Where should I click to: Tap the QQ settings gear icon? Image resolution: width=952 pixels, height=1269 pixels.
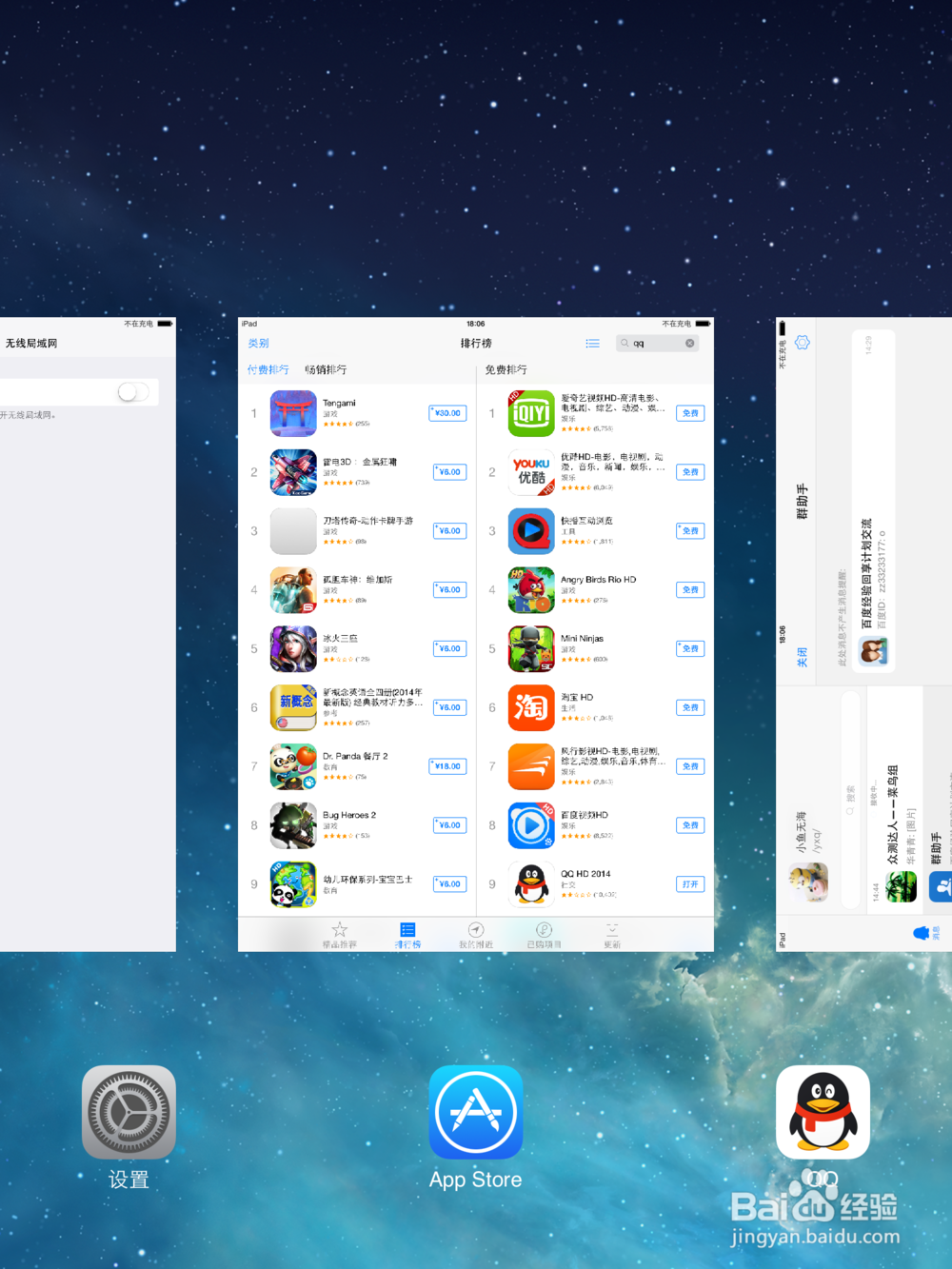(803, 343)
